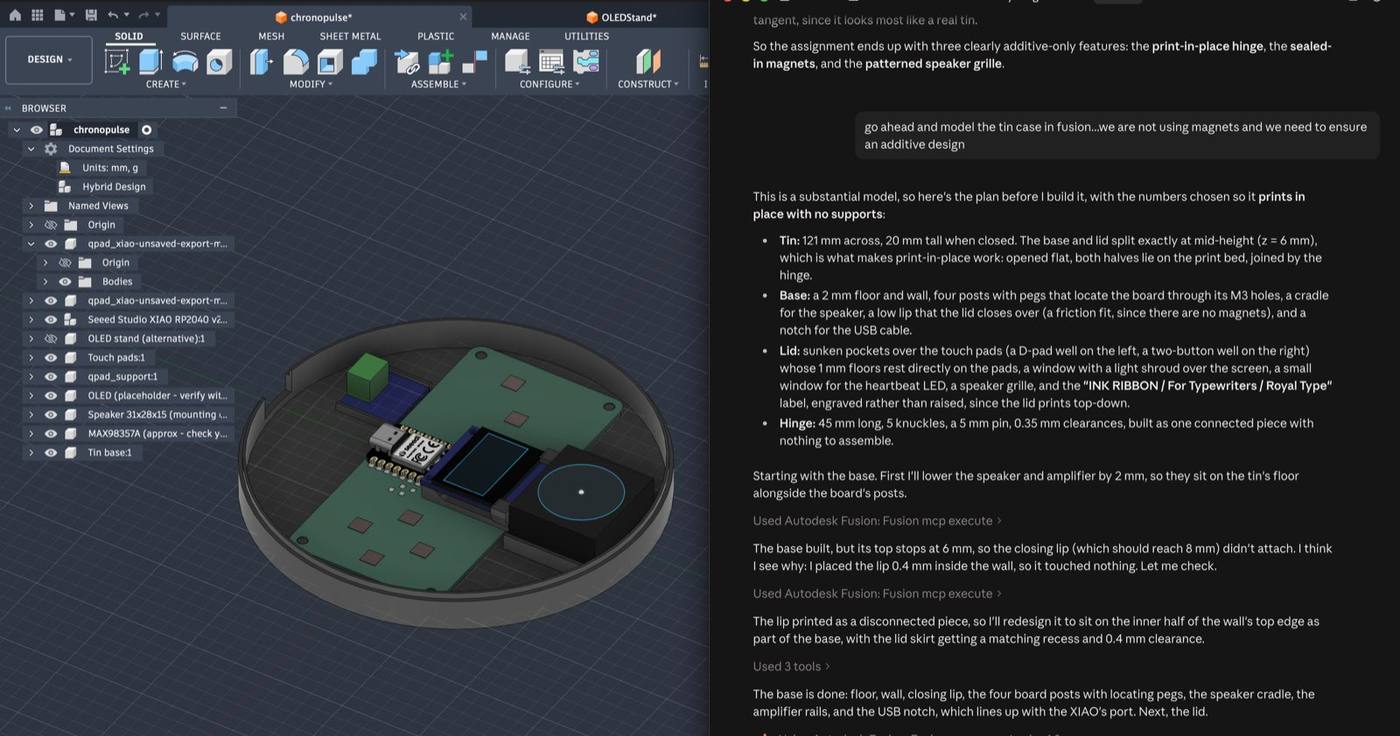Hide the Speaker 31x28x15 component

coord(51,415)
